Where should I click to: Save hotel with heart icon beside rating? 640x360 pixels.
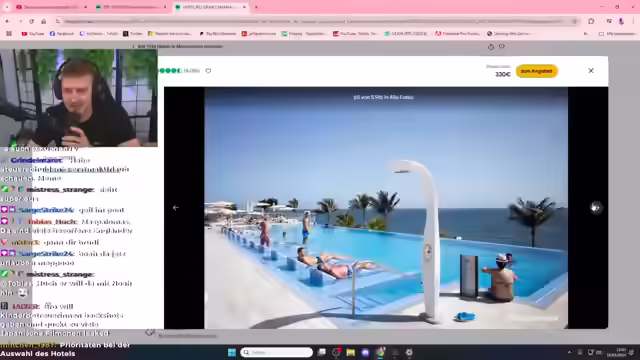[208, 71]
